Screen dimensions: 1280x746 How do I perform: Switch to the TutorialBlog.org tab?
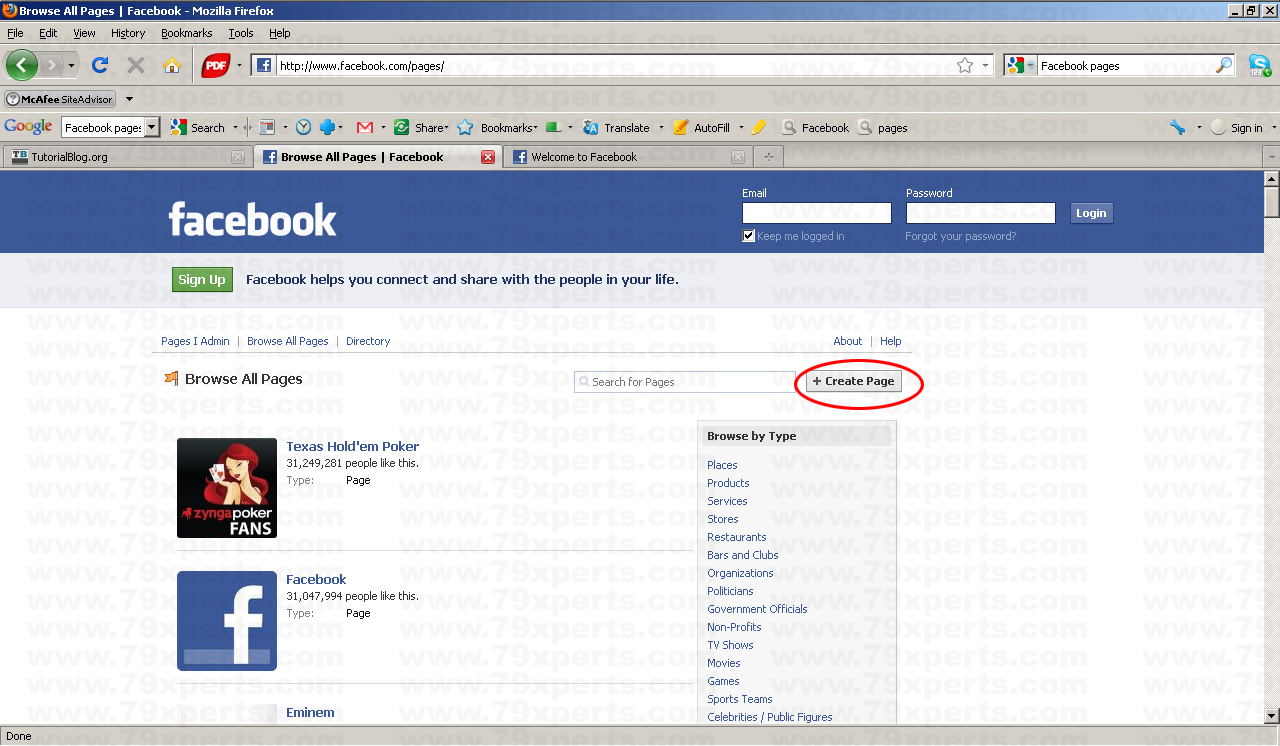(x=126, y=157)
